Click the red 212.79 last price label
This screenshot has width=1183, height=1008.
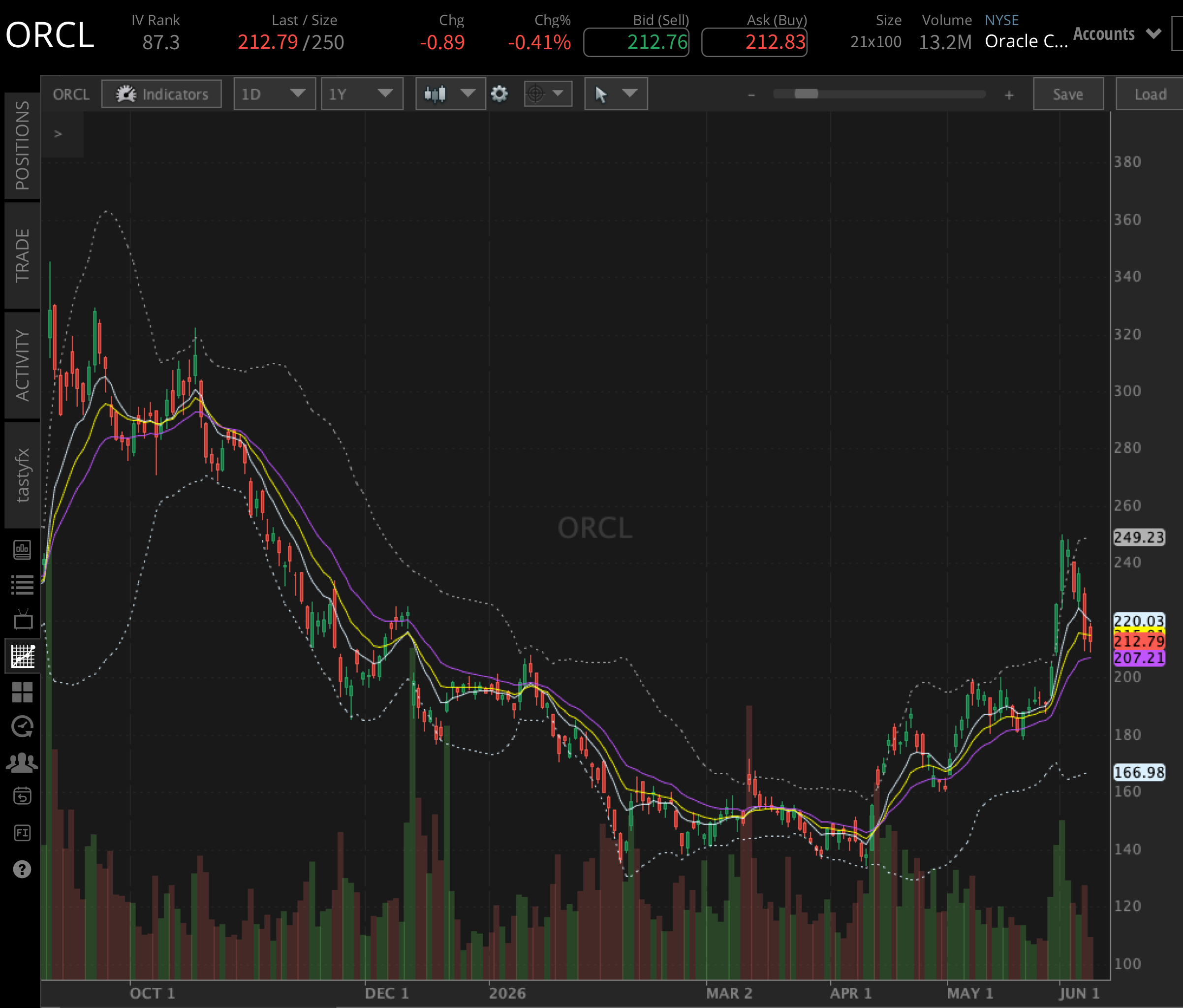(x=1139, y=641)
